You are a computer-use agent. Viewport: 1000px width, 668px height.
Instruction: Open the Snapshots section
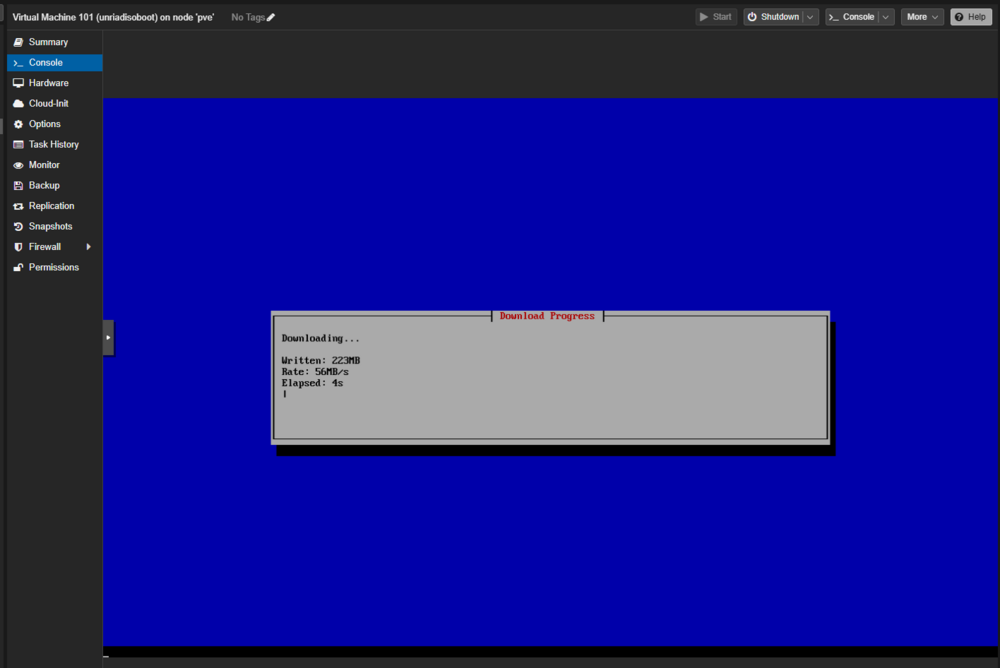point(54,226)
